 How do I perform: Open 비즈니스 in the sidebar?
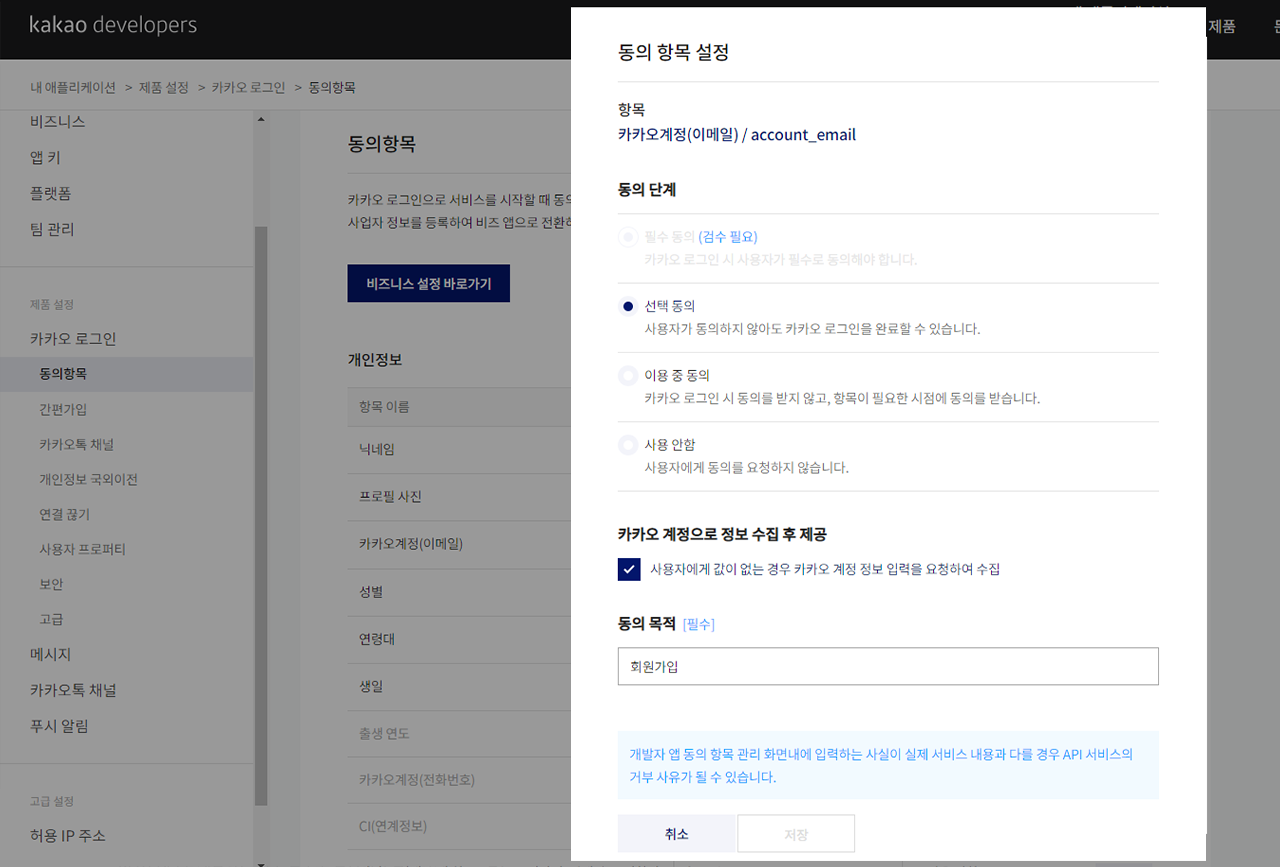tap(58, 122)
